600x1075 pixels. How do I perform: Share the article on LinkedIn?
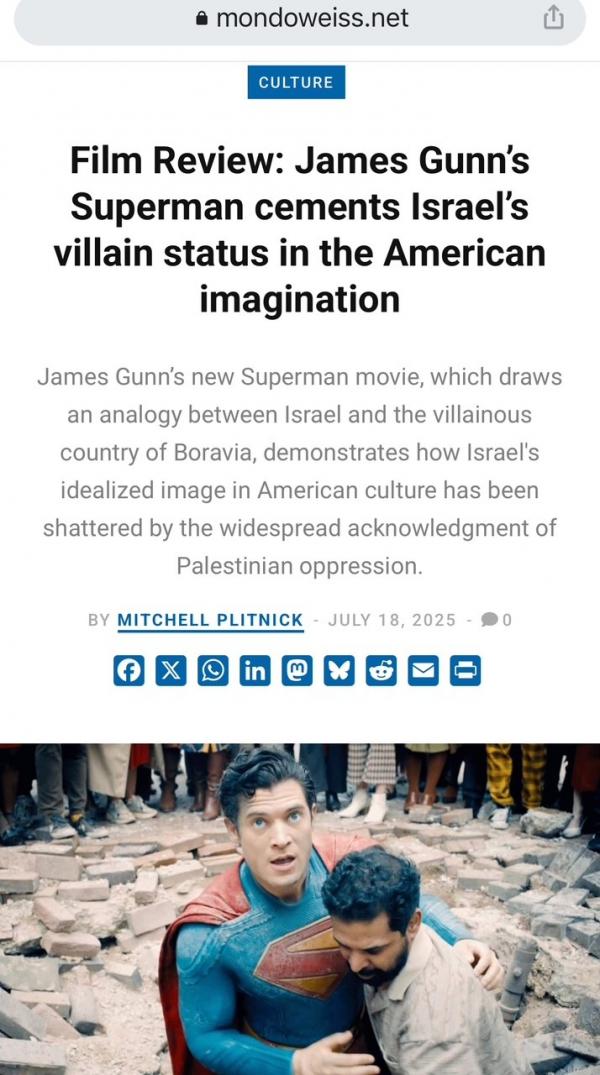255,671
